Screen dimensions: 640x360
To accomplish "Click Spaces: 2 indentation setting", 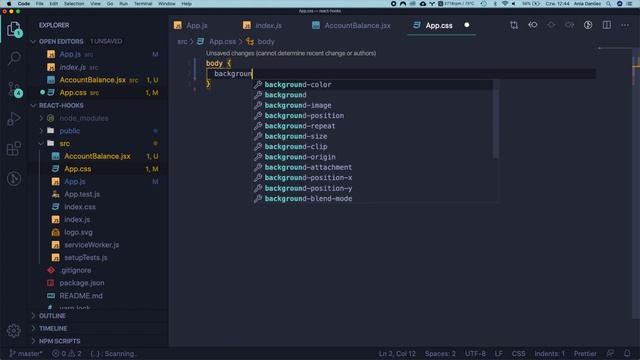I will coord(440,353).
